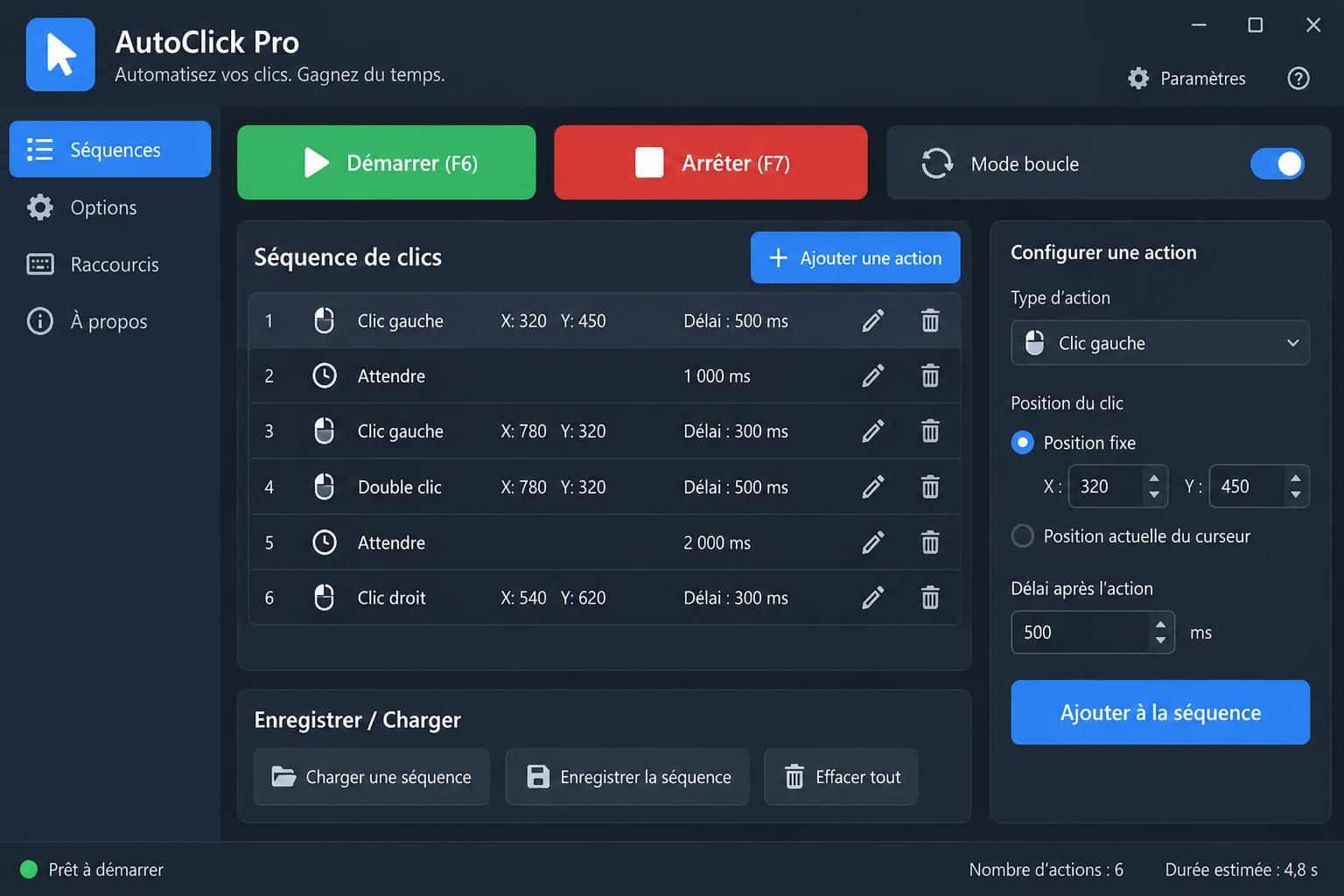Increase the Y coordinate value
This screenshot has width=1344, height=896.
point(1295,478)
